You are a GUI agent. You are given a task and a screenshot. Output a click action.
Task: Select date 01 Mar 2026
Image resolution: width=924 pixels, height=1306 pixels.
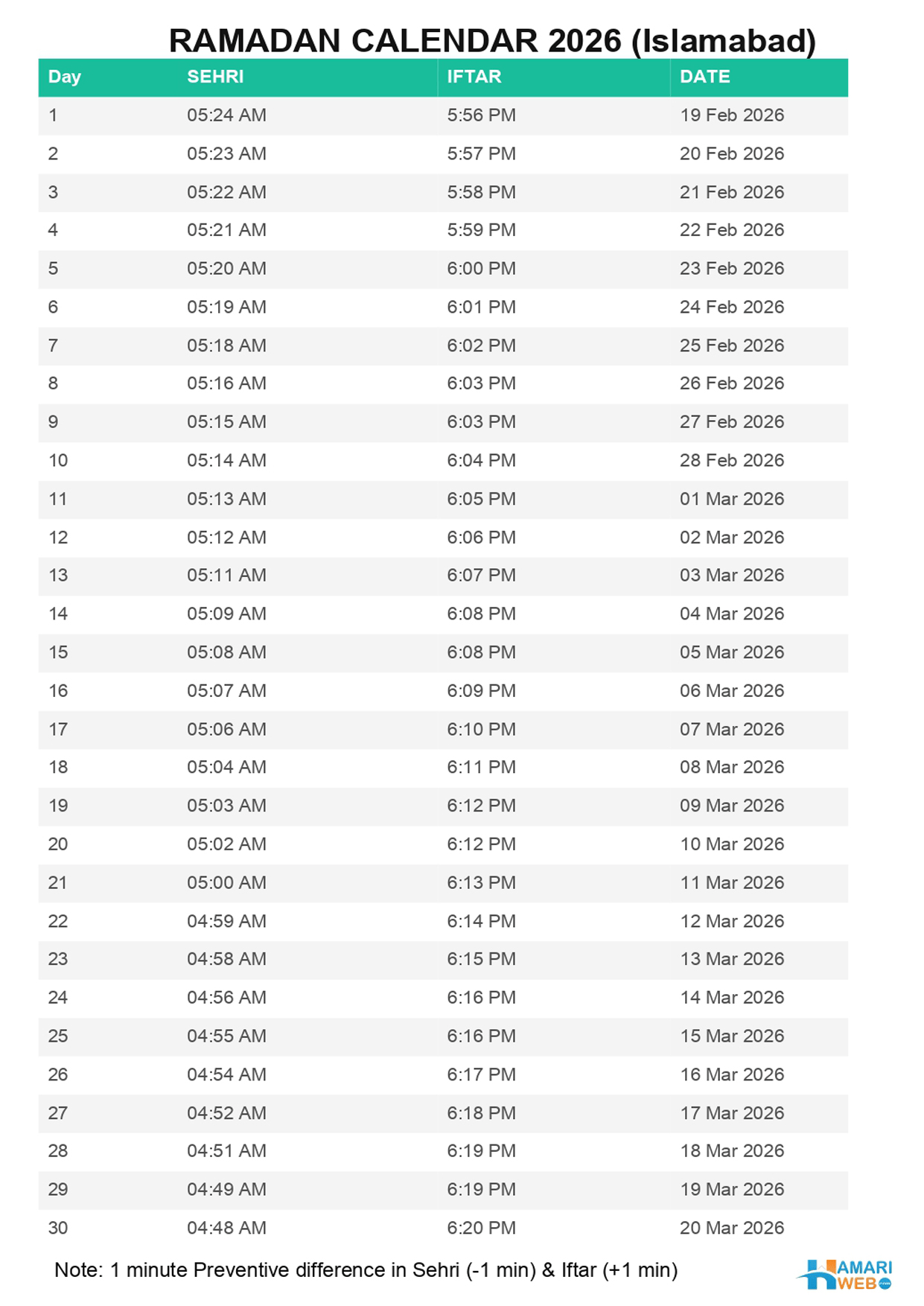click(732, 499)
